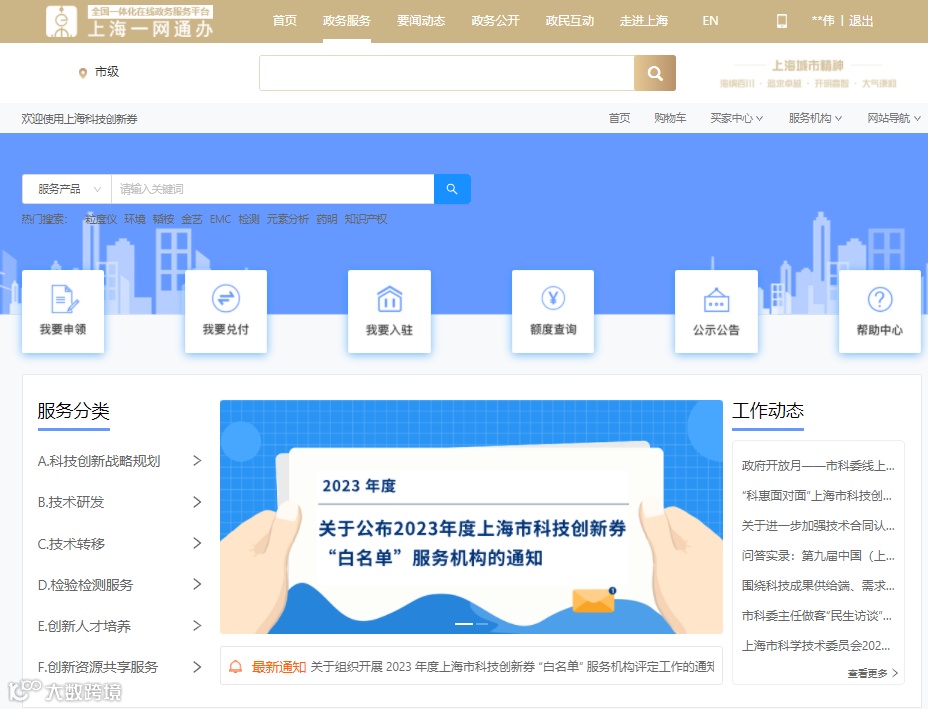Image resolution: width=928 pixels, height=709 pixels.
Task: Open the 最新通知 白名单评定工作 notice link
Action: click(x=513, y=667)
